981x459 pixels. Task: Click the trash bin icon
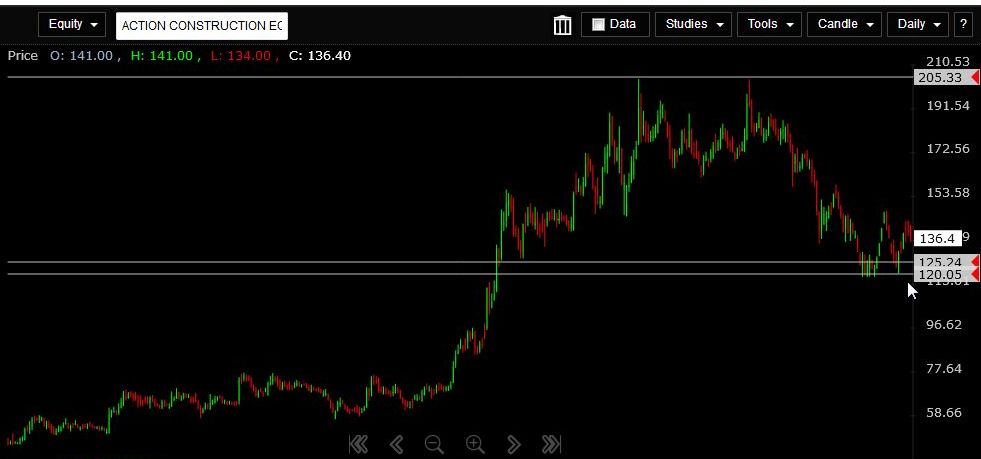pos(562,25)
